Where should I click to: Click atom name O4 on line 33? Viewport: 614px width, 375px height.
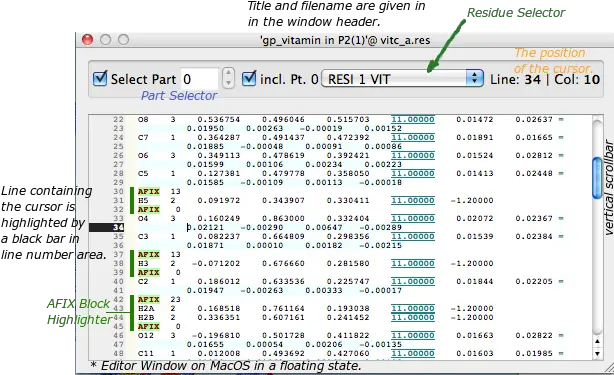click(x=143, y=218)
